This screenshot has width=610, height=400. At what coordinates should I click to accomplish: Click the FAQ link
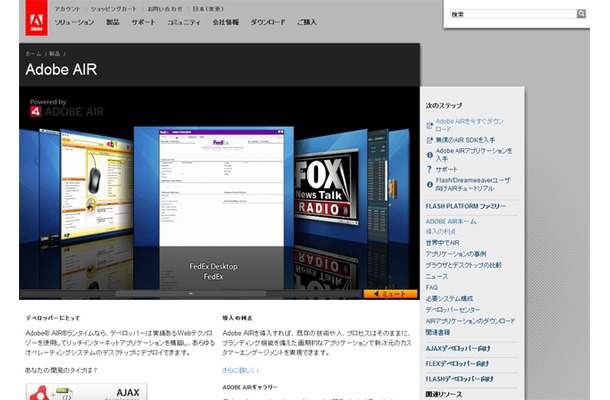pyautogui.click(x=431, y=288)
